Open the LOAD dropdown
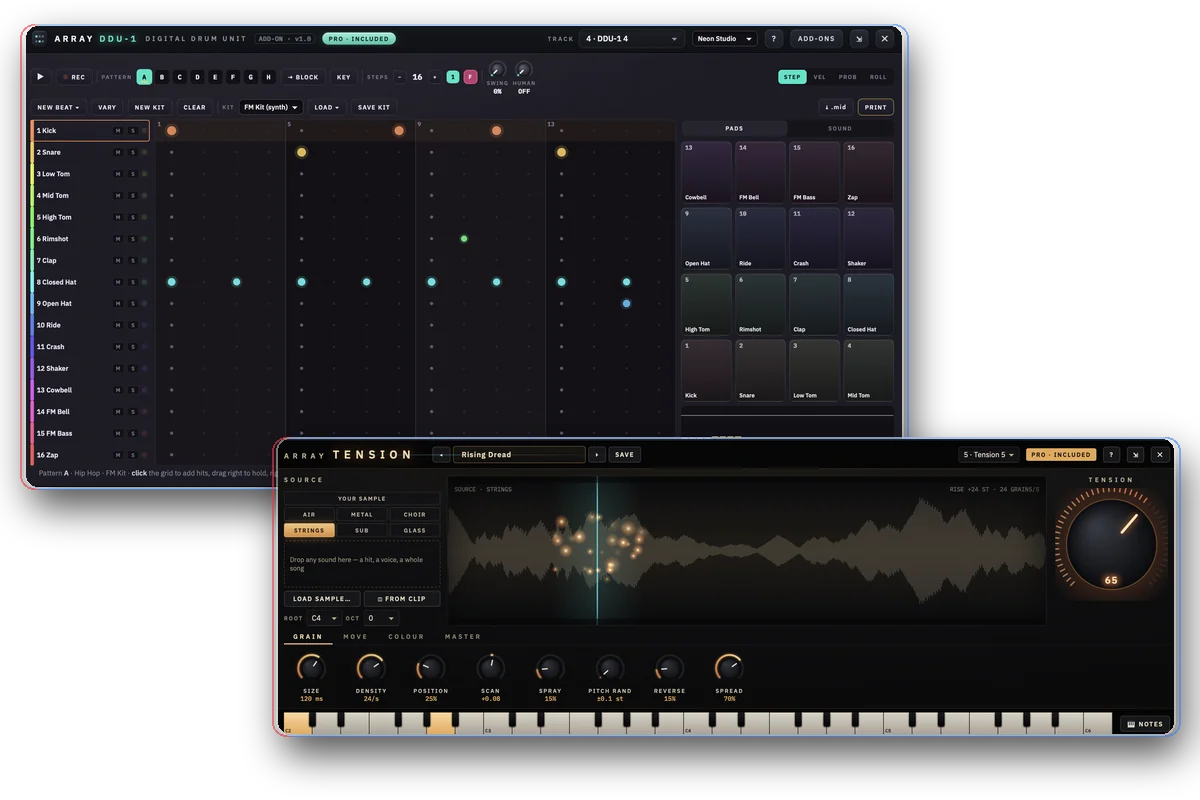 (326, 107)
